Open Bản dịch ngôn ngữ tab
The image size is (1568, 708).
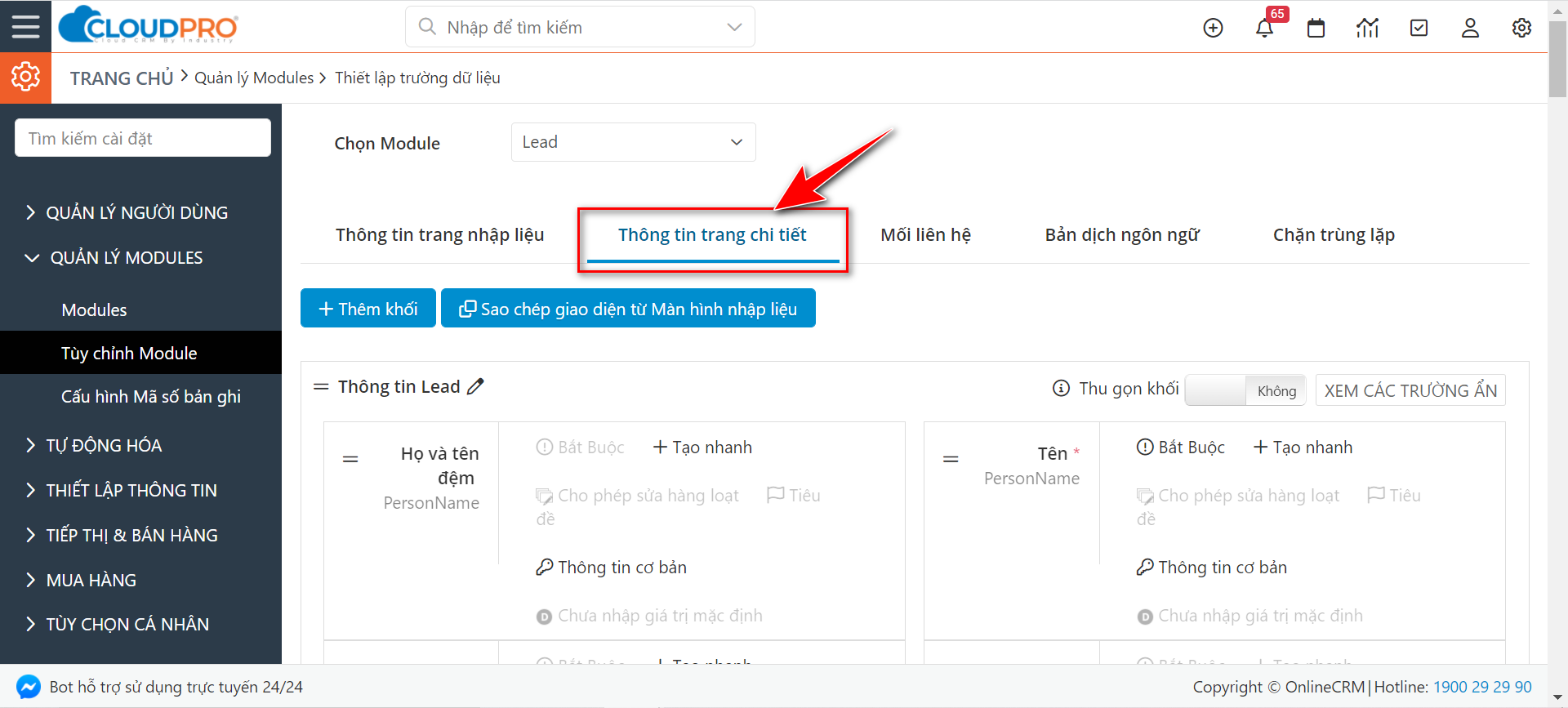pyautogui.click(x=1122, y=235)
